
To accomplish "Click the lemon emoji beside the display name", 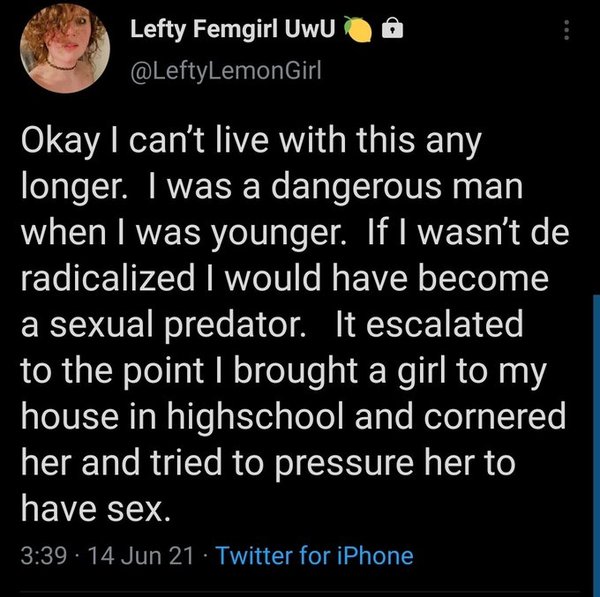I will coord(357,31).
